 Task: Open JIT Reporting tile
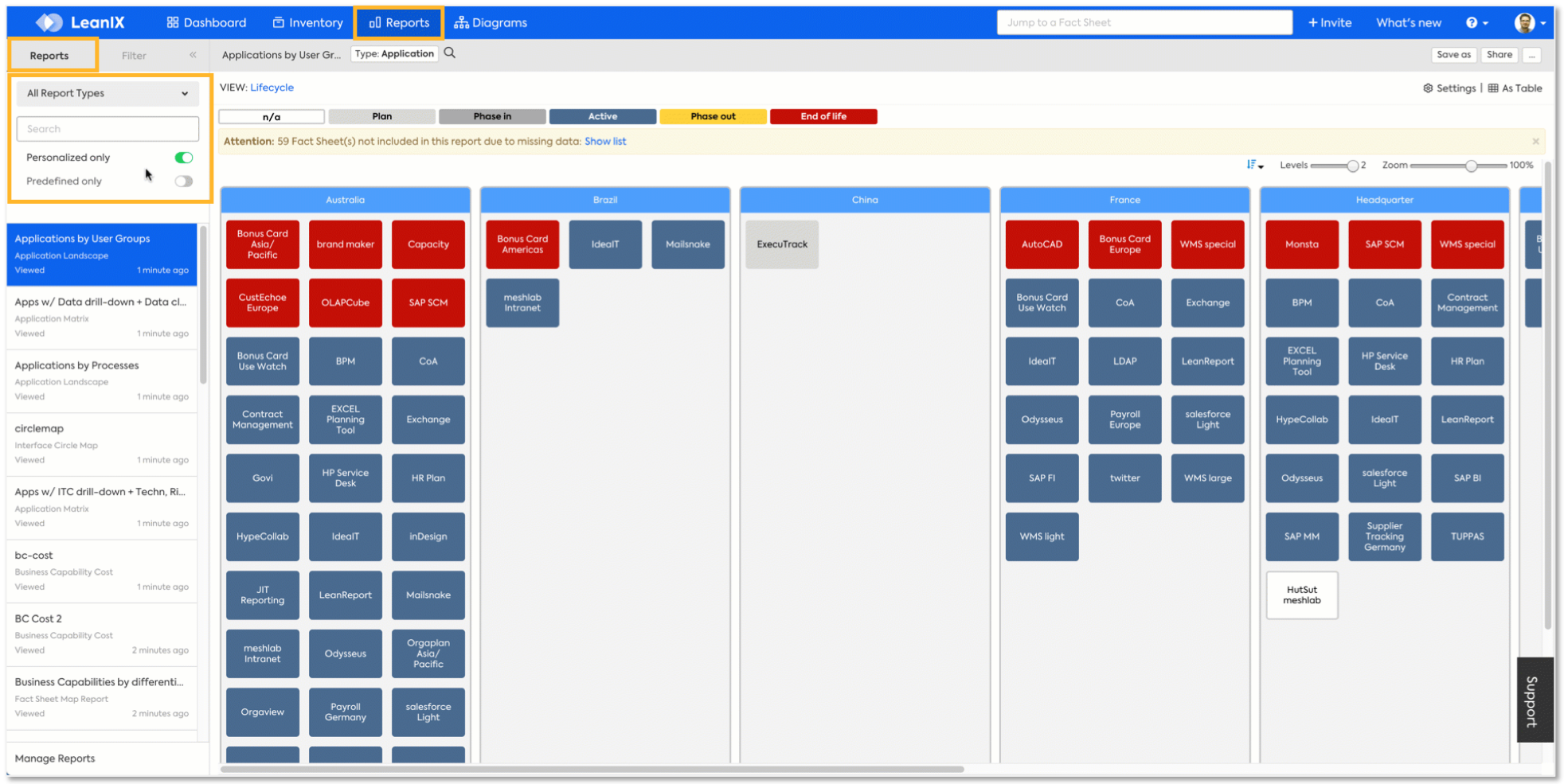263,595
